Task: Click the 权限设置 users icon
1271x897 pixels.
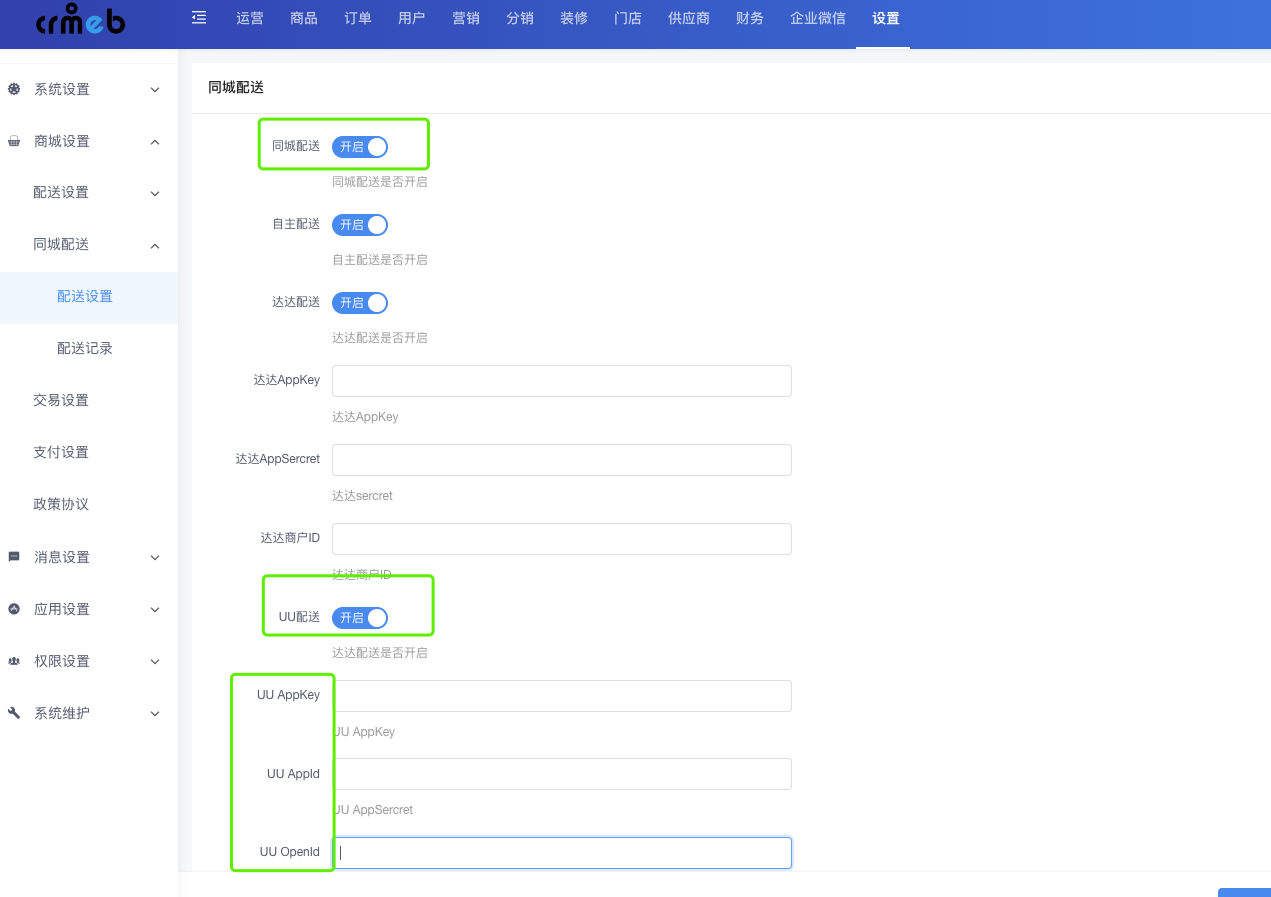Action: 14,661
